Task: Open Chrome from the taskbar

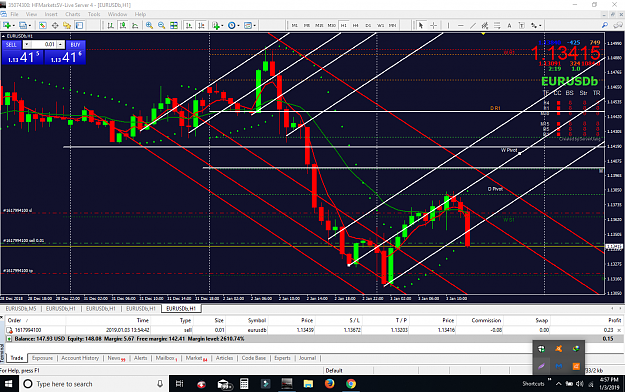Action: click(x=351, y=384)
